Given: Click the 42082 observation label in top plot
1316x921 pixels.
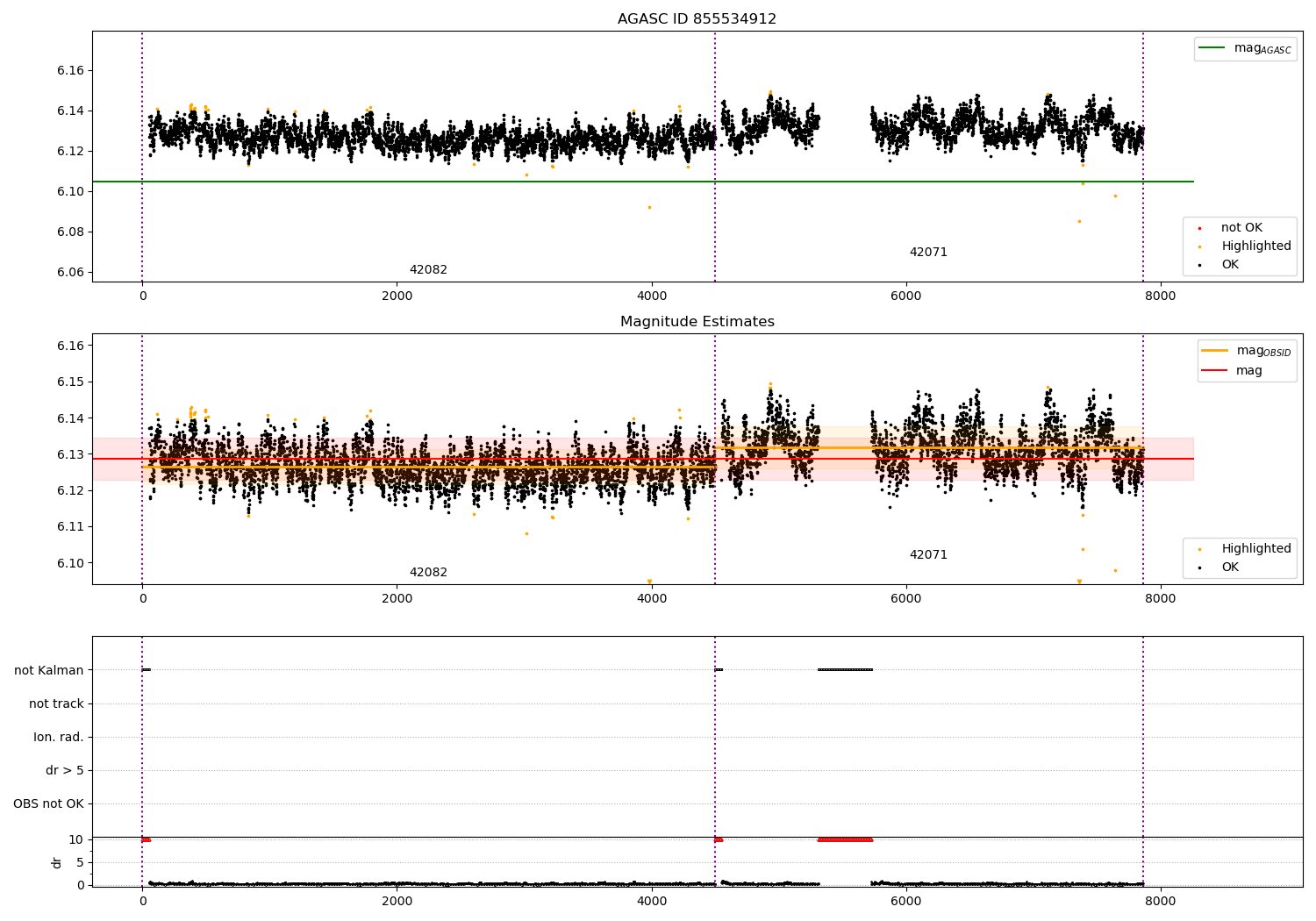Looking at the screenshot, I should tap(428, 270).
